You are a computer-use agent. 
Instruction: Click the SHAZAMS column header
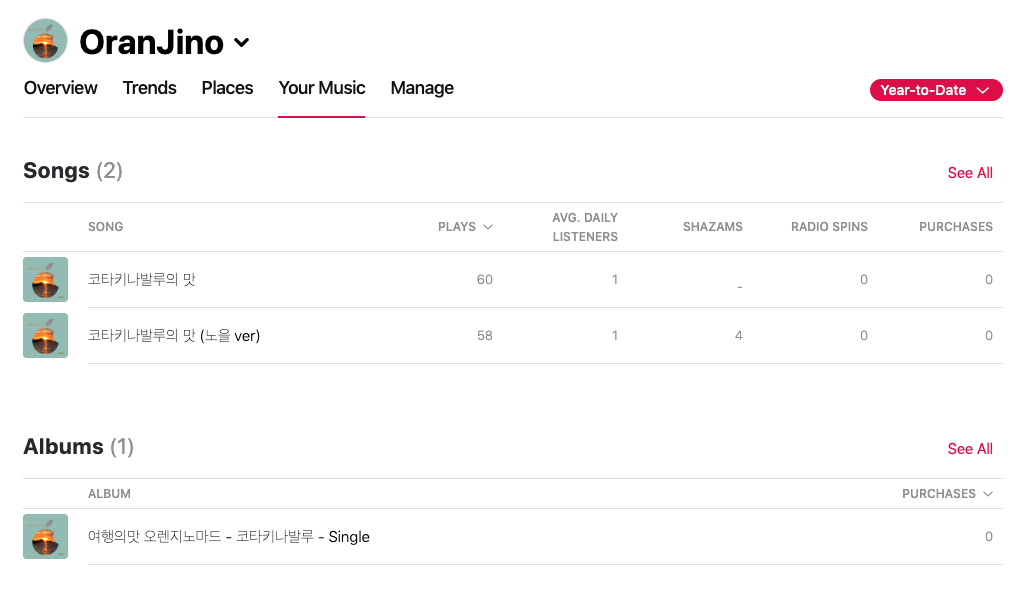coord(713,227)
